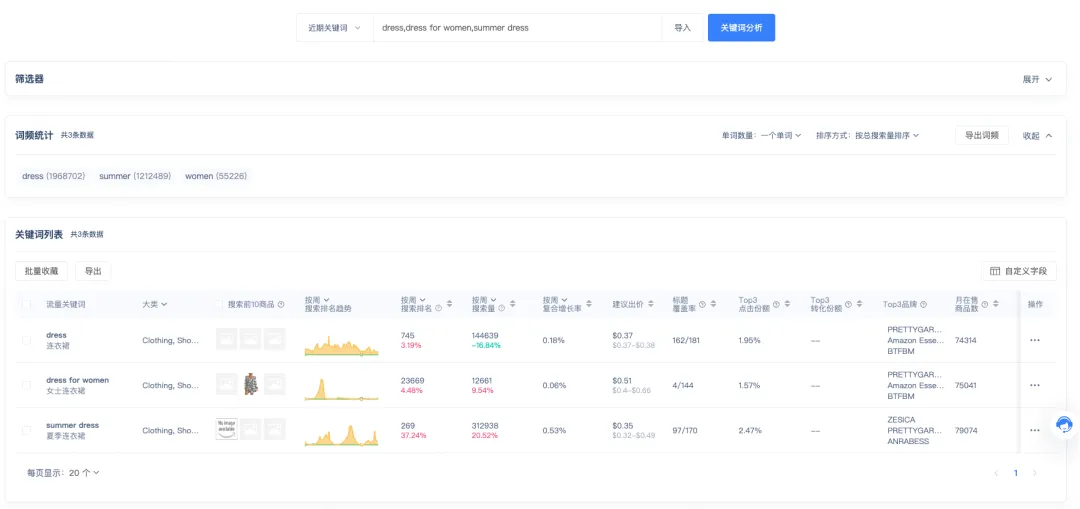
Task: Click the 75041 monthly products value
Action: (x=966, y=385)
